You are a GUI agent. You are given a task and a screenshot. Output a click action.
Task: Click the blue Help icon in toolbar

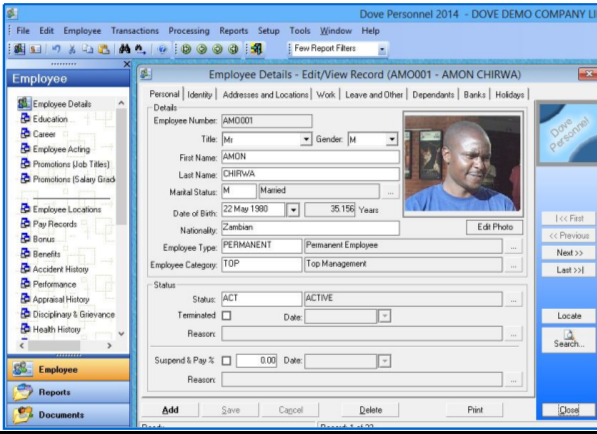tap(163, 49)
